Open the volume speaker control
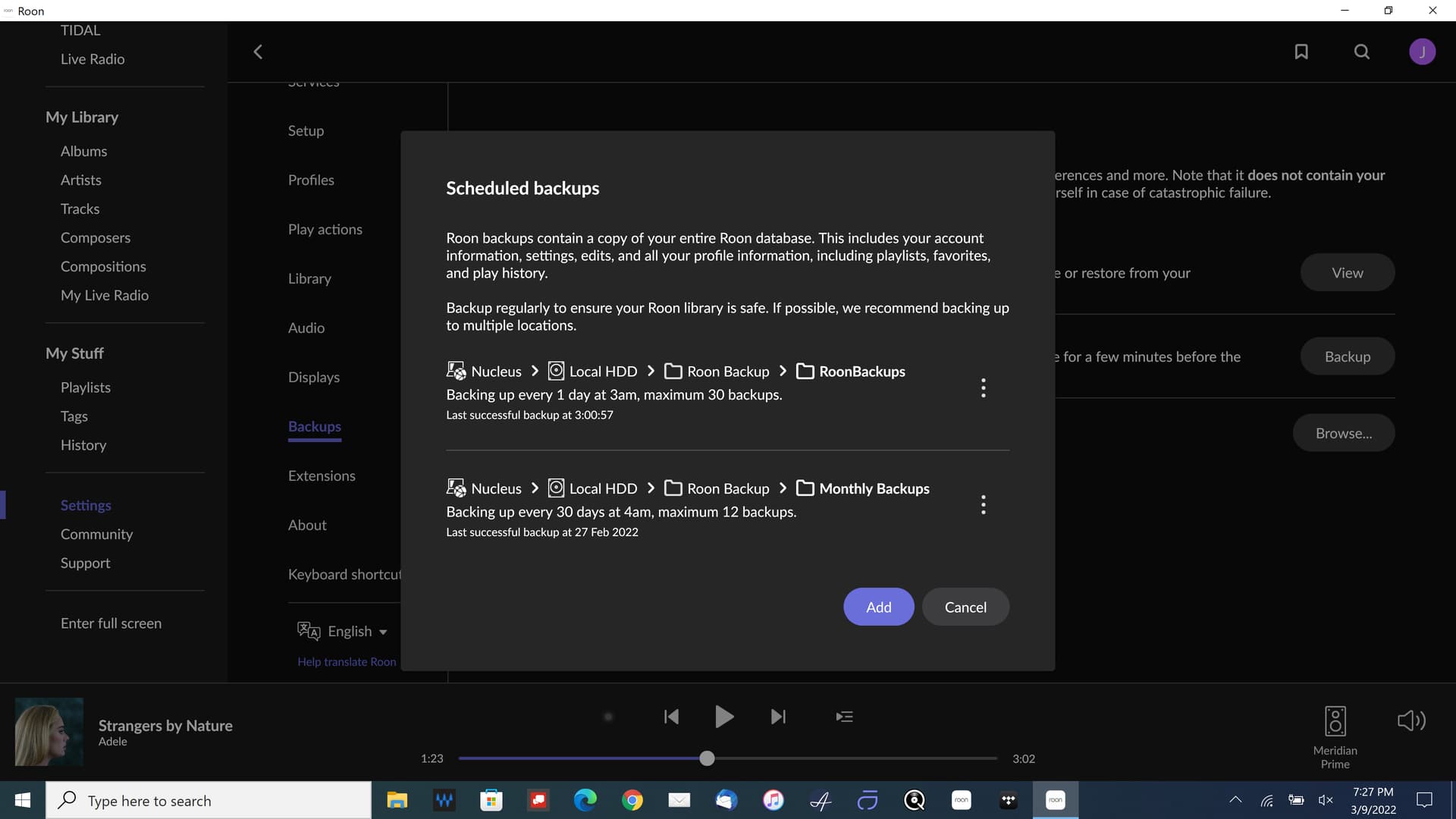The height and width of the screenshot is (819, 1456). click(1411, 720)
